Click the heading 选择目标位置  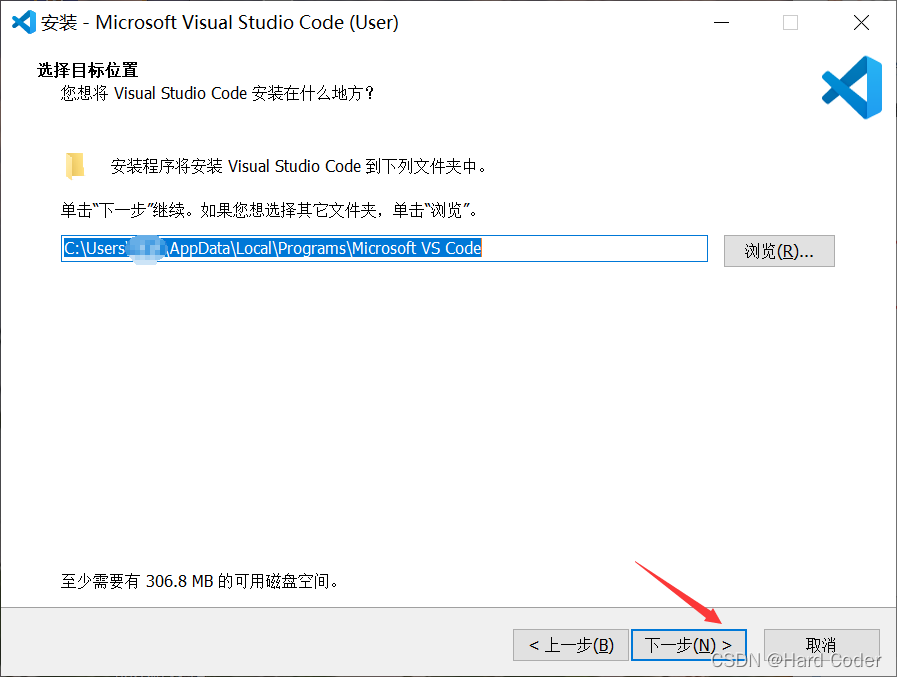(88, 70)
